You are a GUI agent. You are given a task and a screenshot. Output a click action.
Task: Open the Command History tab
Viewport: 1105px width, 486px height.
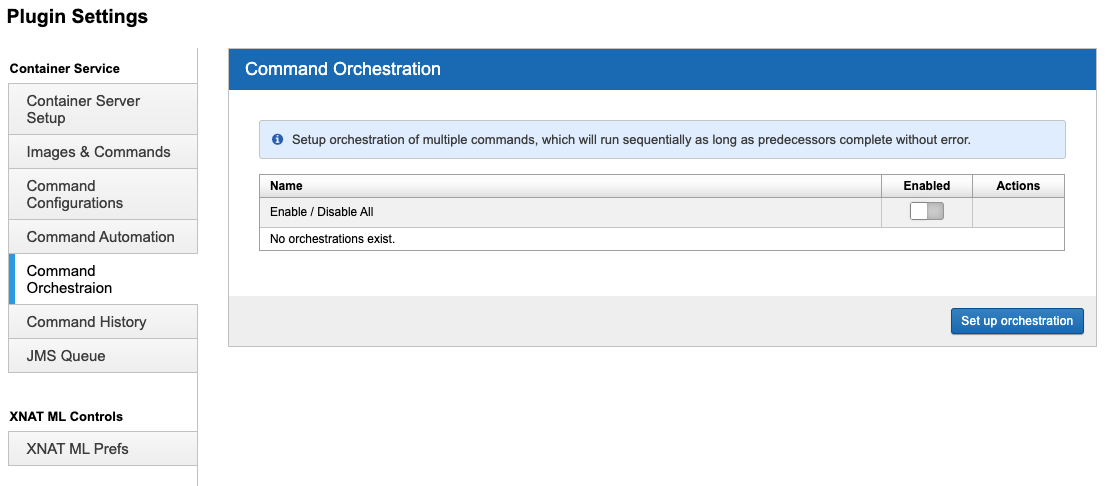(103, 322)
